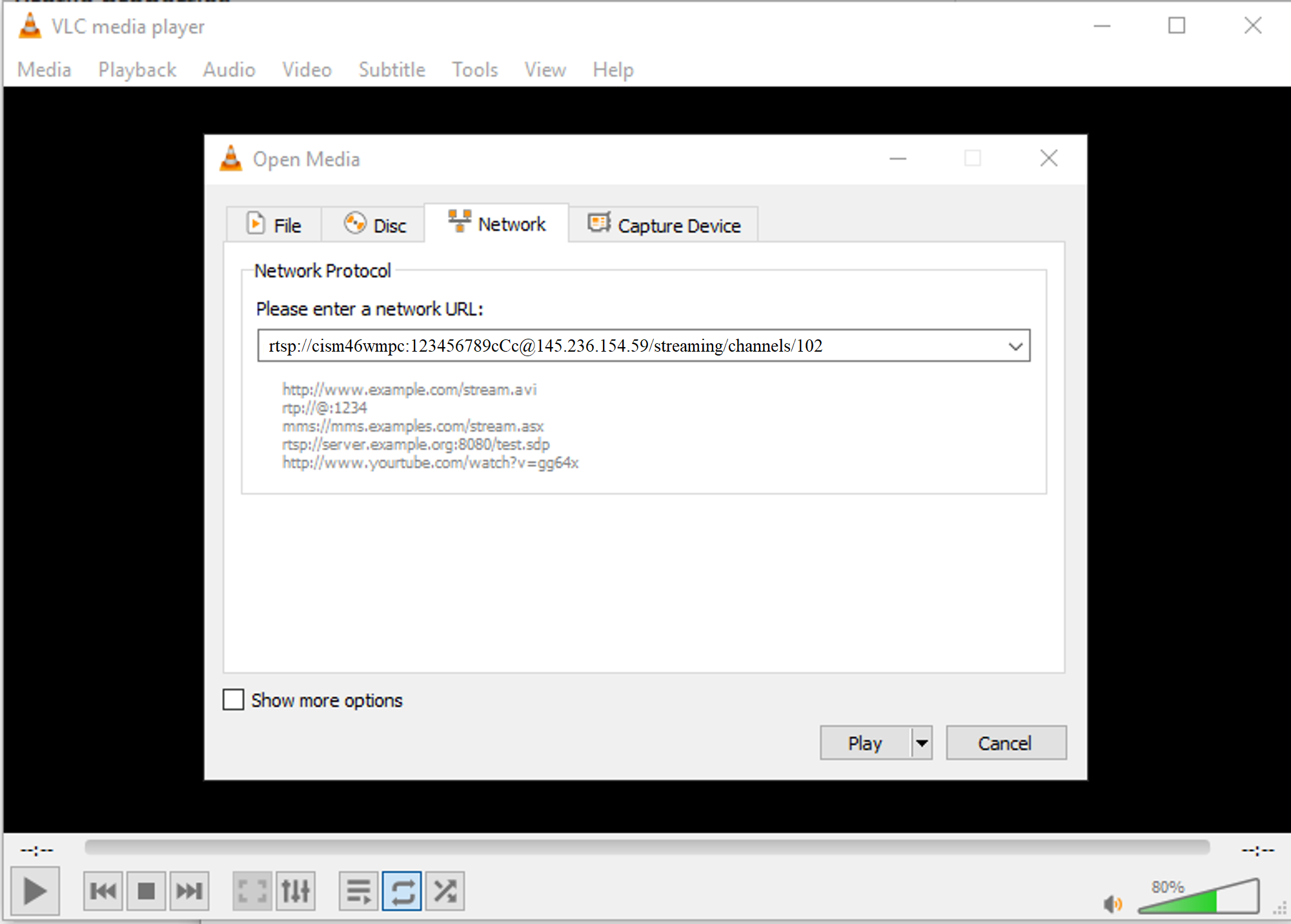This screenshot has width=1291, height=924.
Task: Maximize the VLC media player window
Action: pyautogui.click(x=1177, y=26)
